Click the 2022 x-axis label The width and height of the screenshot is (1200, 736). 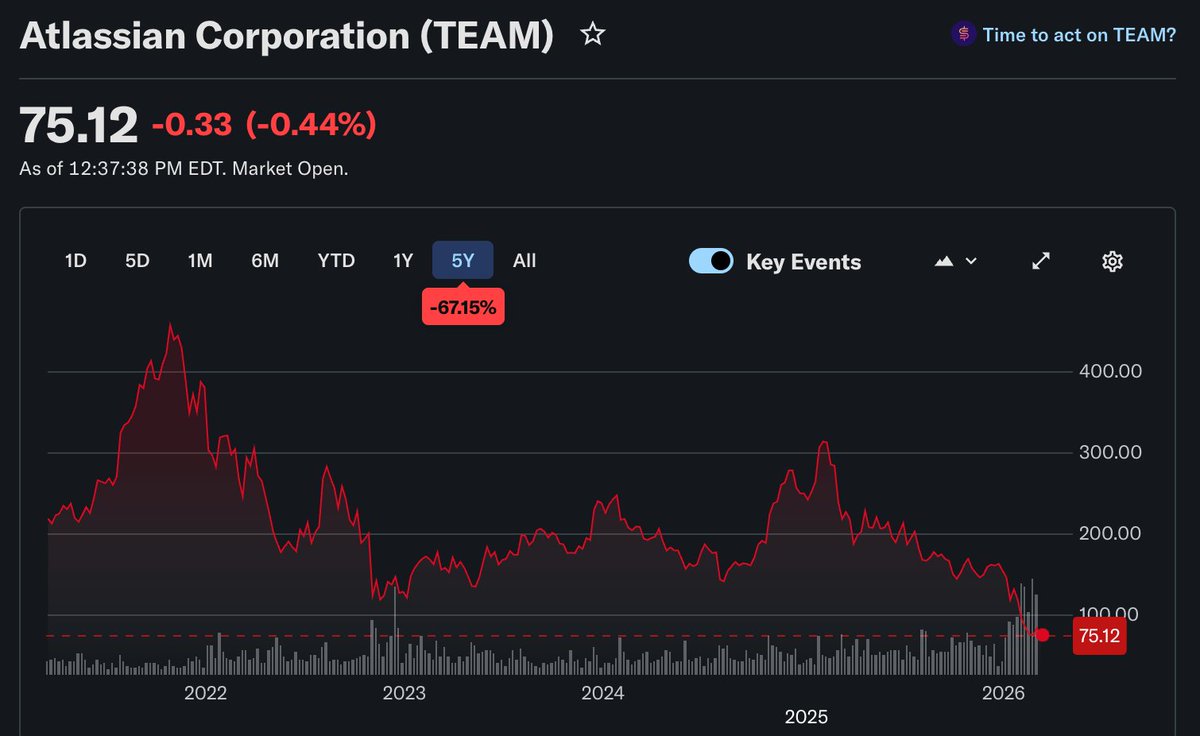[207, 693]
